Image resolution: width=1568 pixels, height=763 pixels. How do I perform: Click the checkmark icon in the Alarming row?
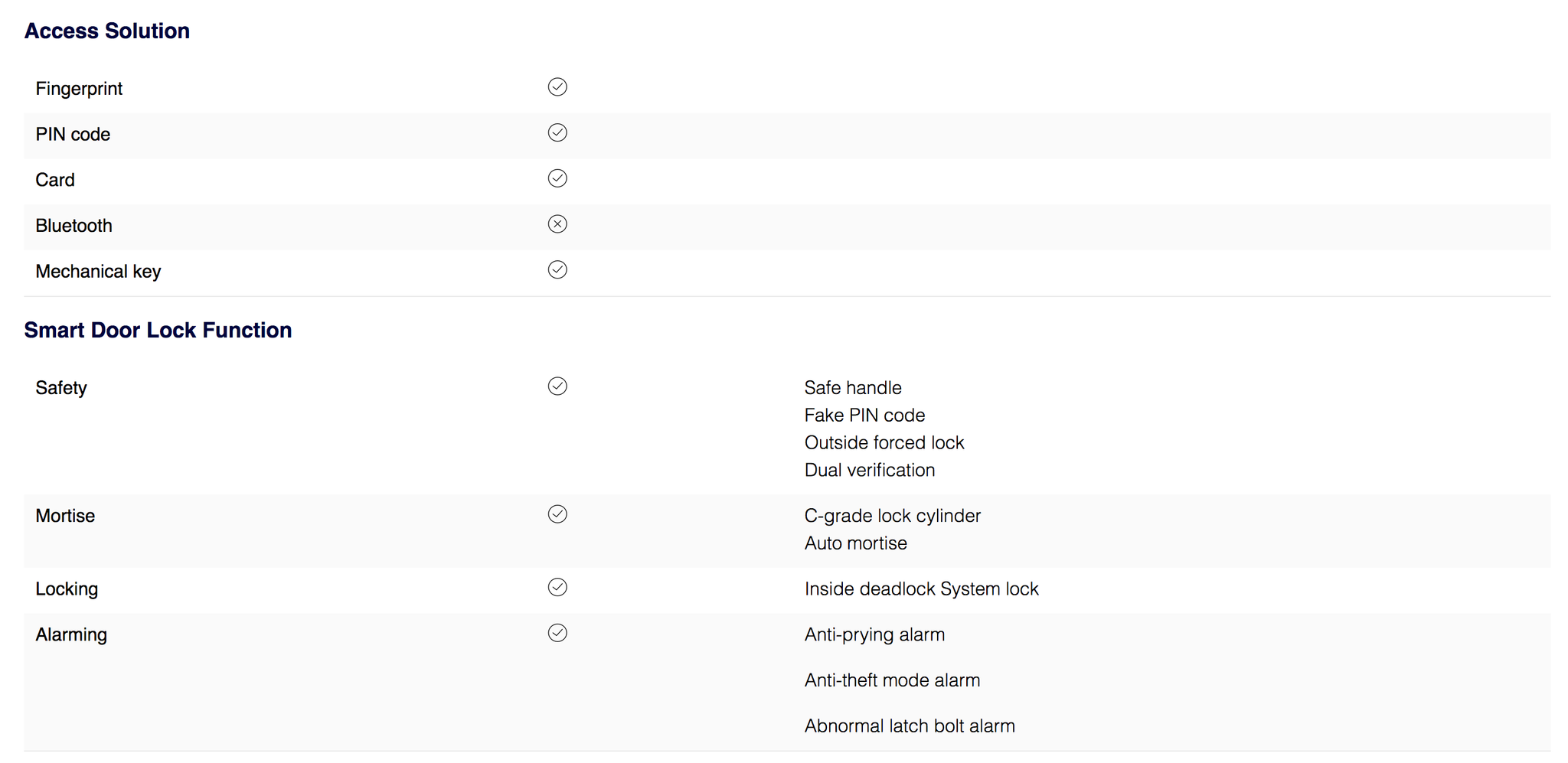[x=557, y=633]
